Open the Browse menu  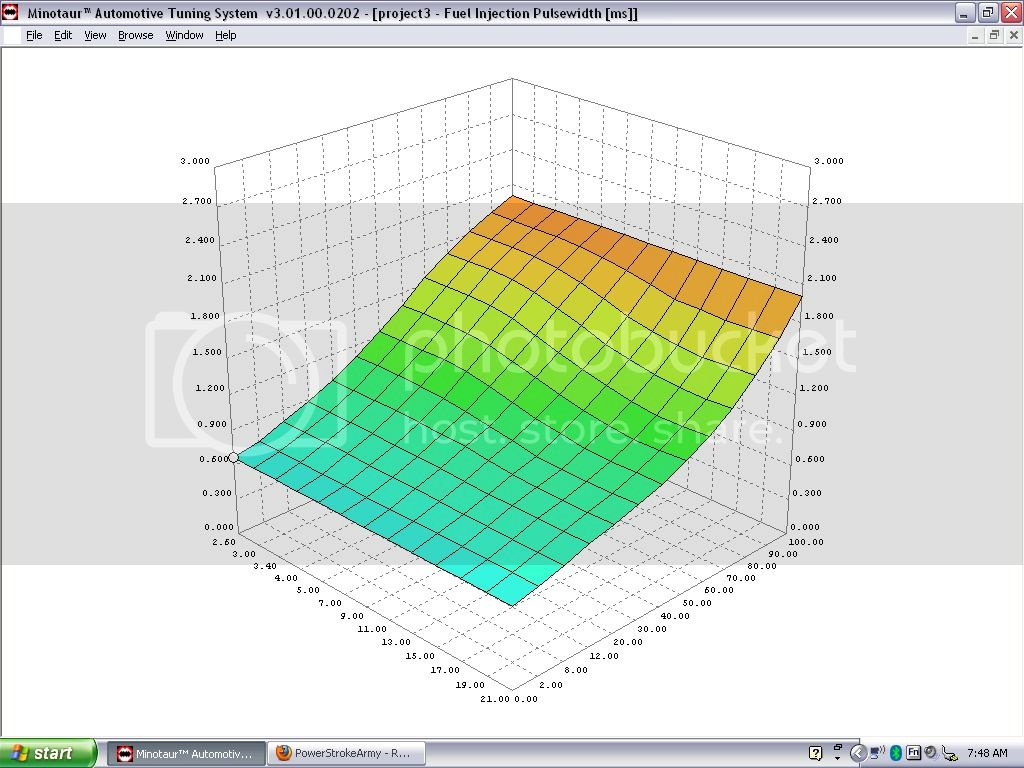135,35
